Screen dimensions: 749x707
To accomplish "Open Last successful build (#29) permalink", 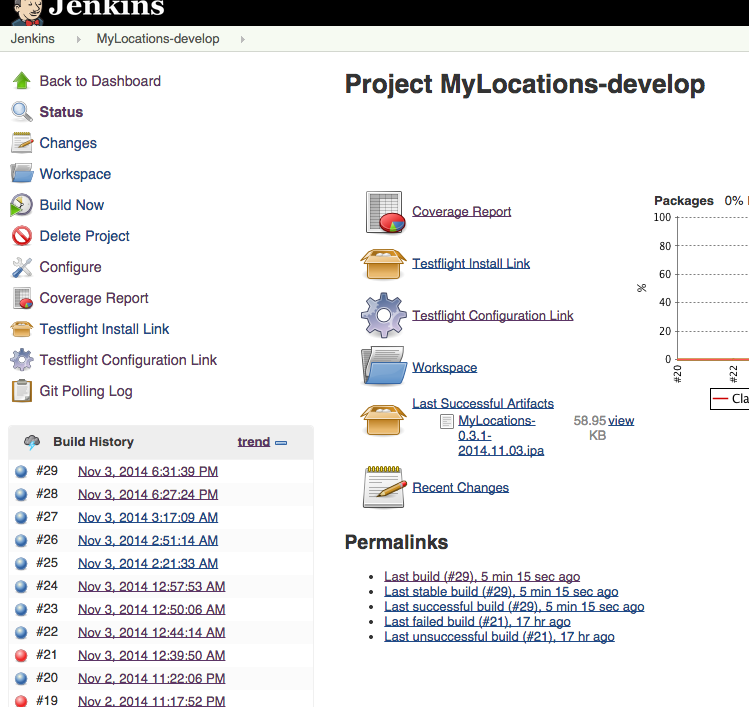I will click(x=514, y=607).
